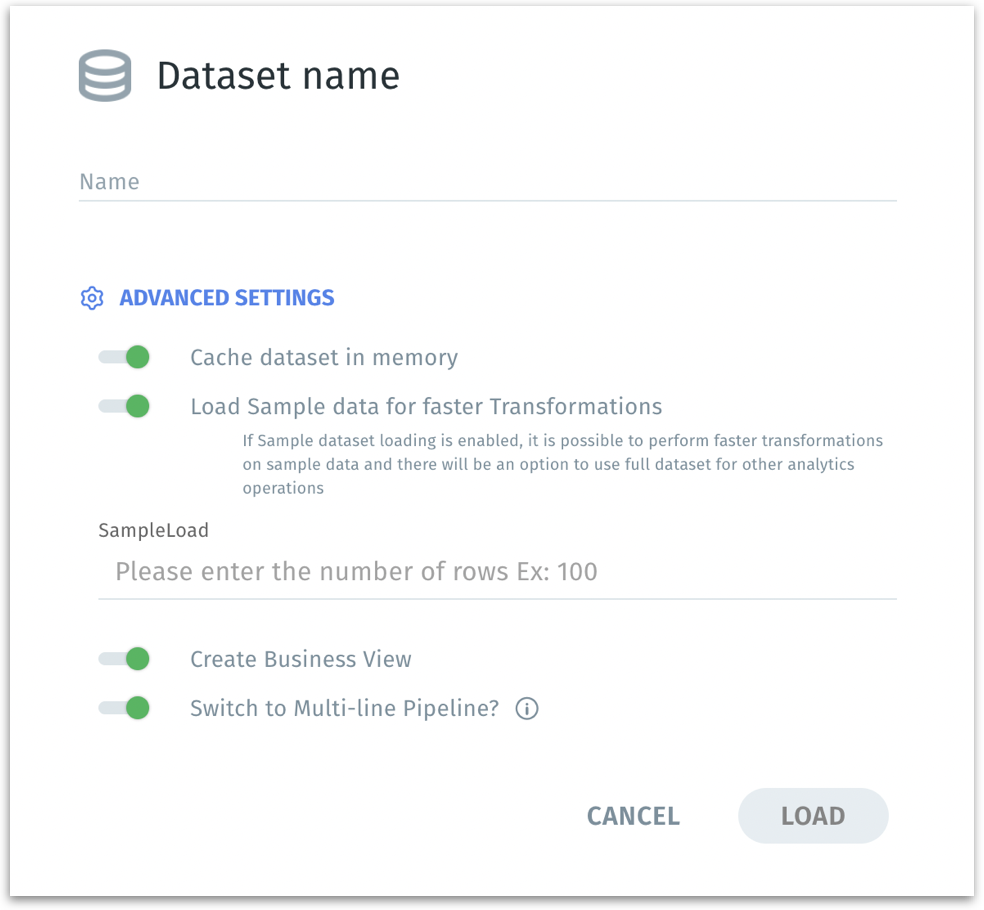Viewport: 984px width, 910px height.
Task: Click the database stack icon
Action: coord(105,76)
